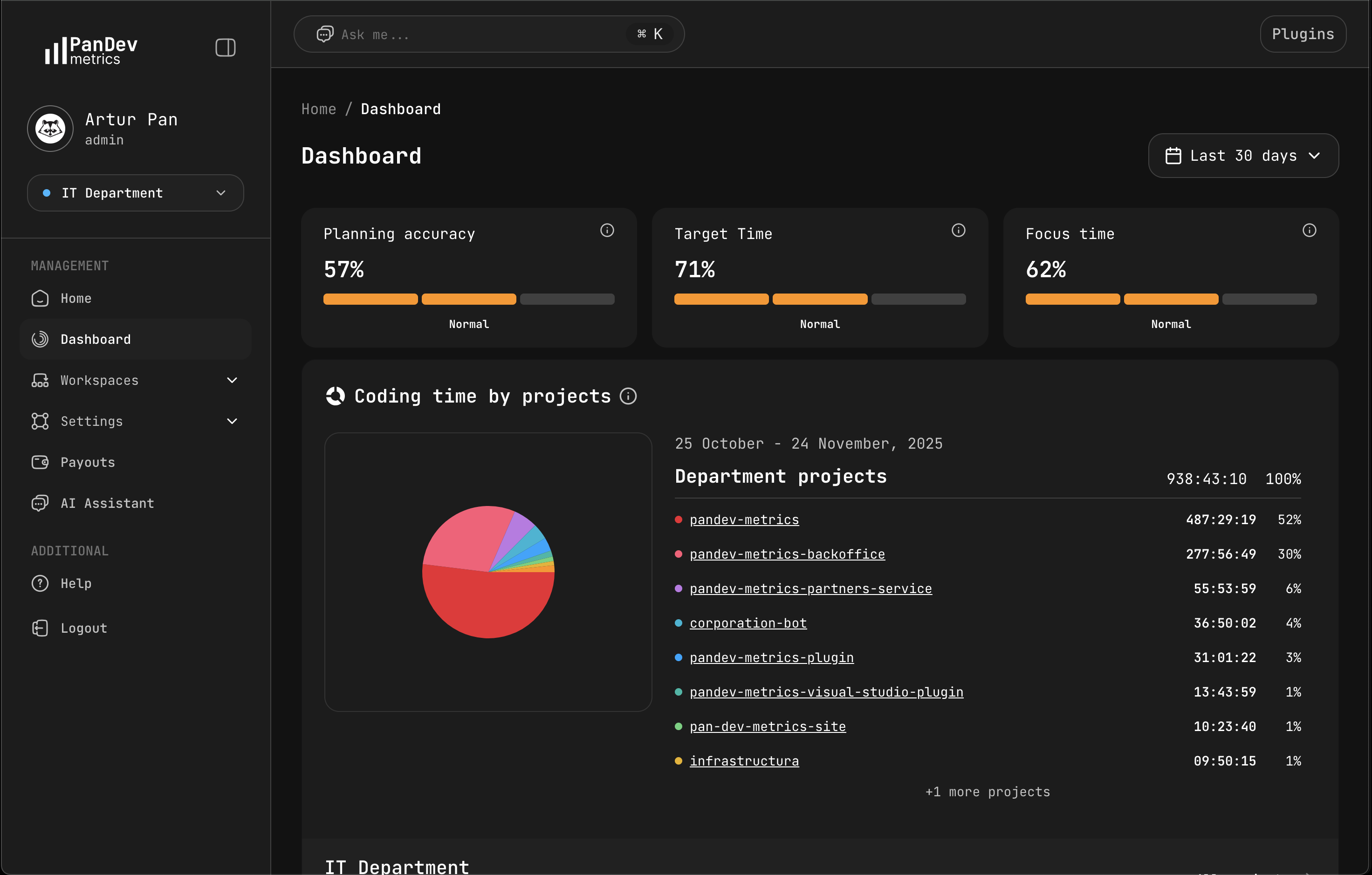Open the Dashboard via its radar icon
1372x875 pixels.
pos(39,339)
